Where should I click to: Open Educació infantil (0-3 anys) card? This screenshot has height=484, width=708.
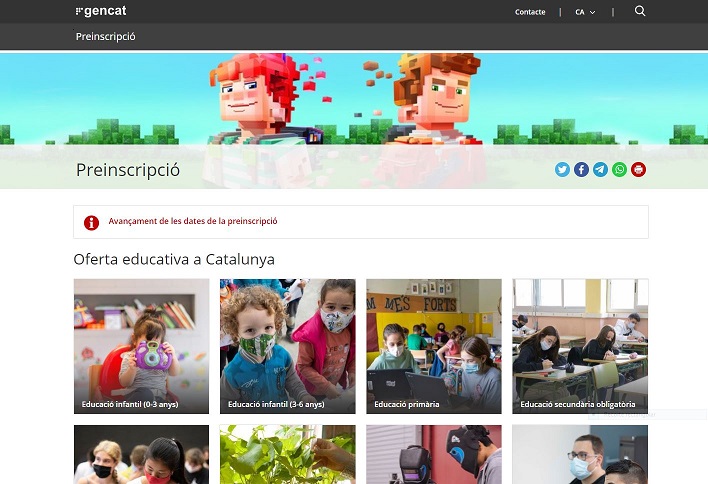[141, 346]
